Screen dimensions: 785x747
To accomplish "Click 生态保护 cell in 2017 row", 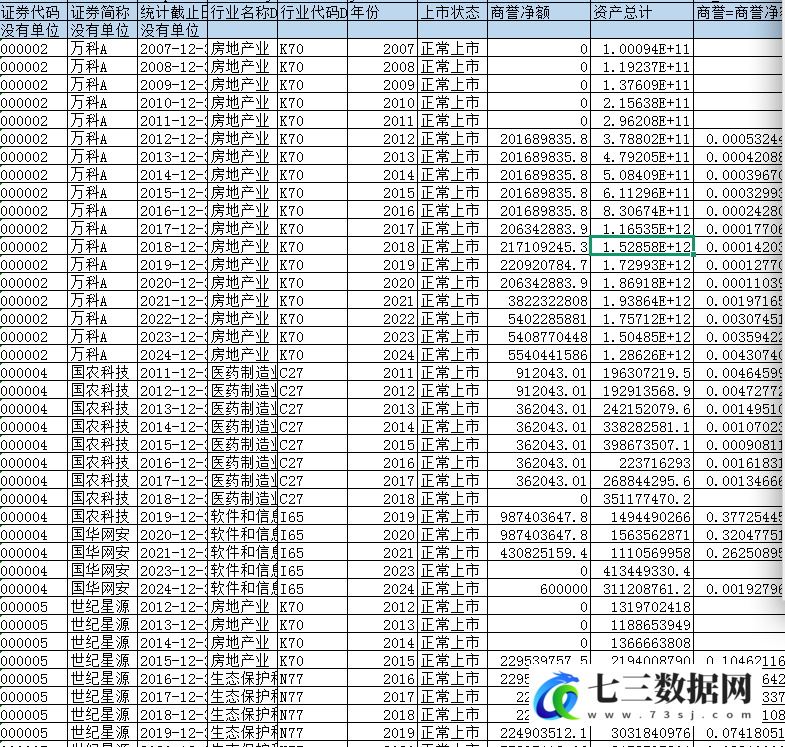I will [x=243, y=697].
